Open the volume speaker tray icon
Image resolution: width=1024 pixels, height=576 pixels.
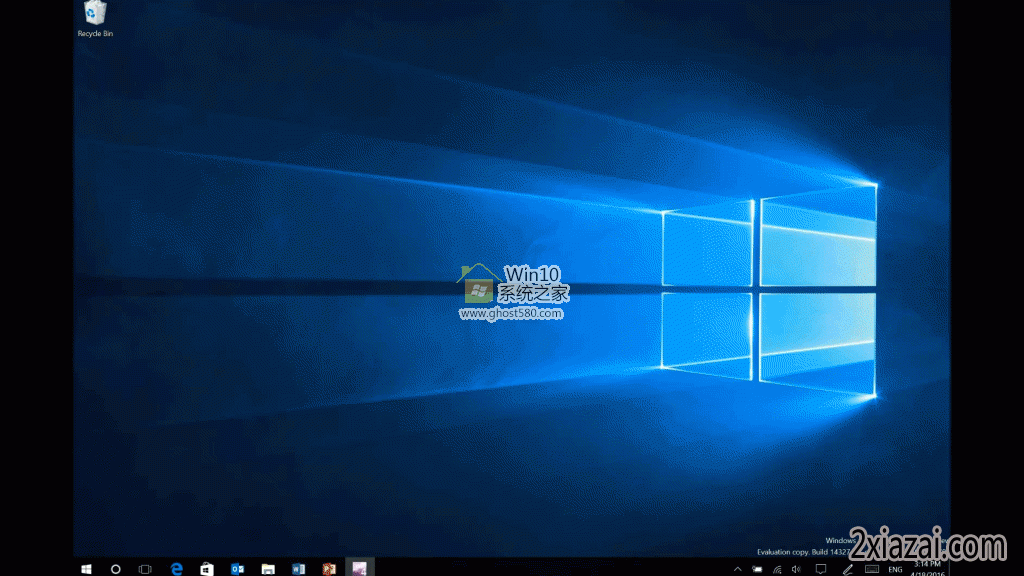pos(796,569)
